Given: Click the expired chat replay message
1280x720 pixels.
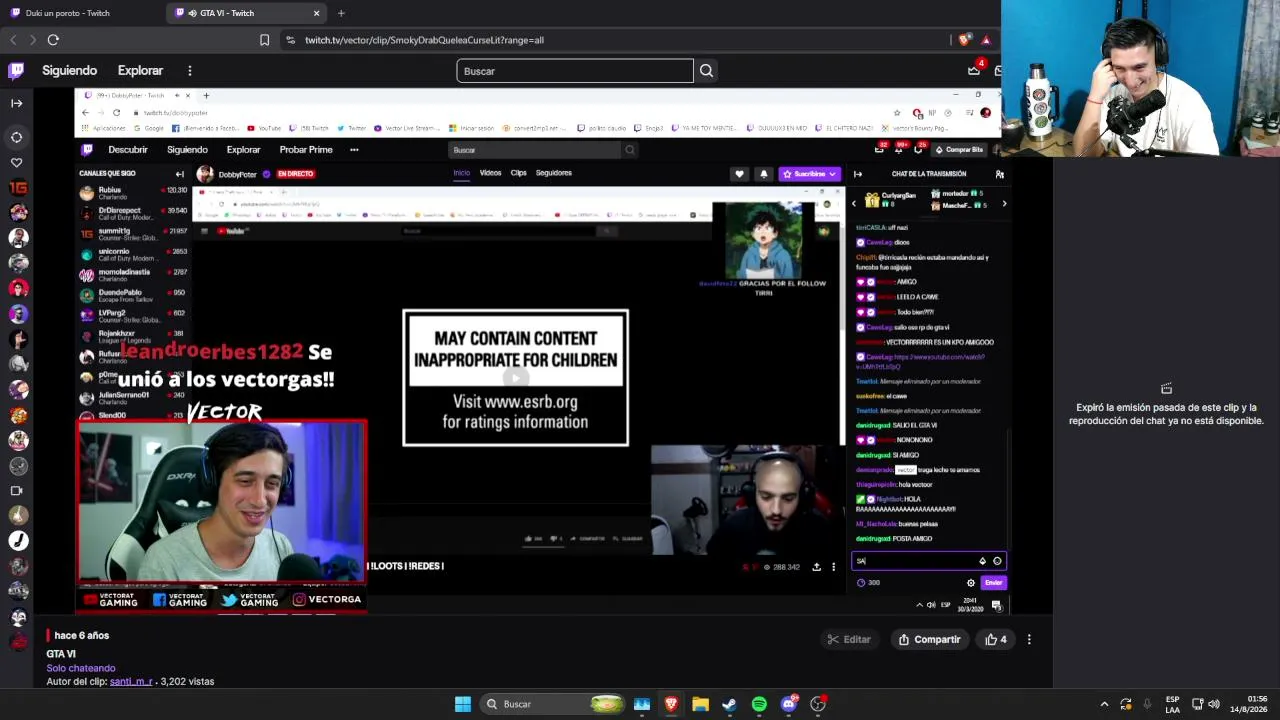Looking at the screenshot, I should 1166,414.
